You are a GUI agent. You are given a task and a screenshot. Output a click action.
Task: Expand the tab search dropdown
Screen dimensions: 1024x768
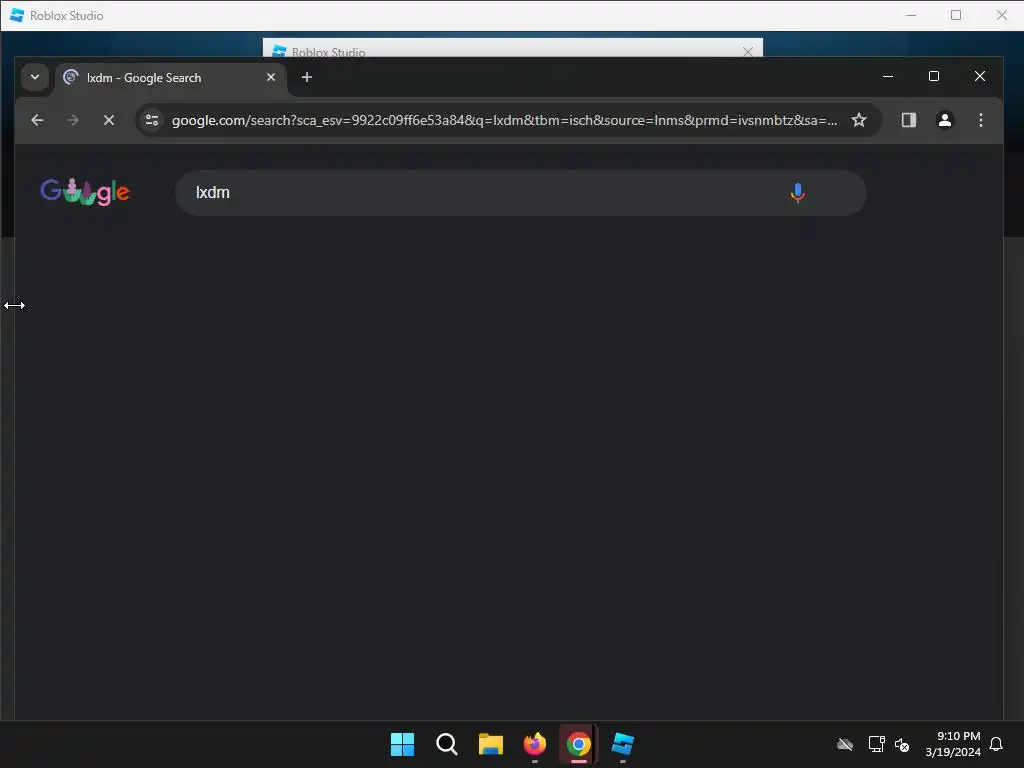35,77
